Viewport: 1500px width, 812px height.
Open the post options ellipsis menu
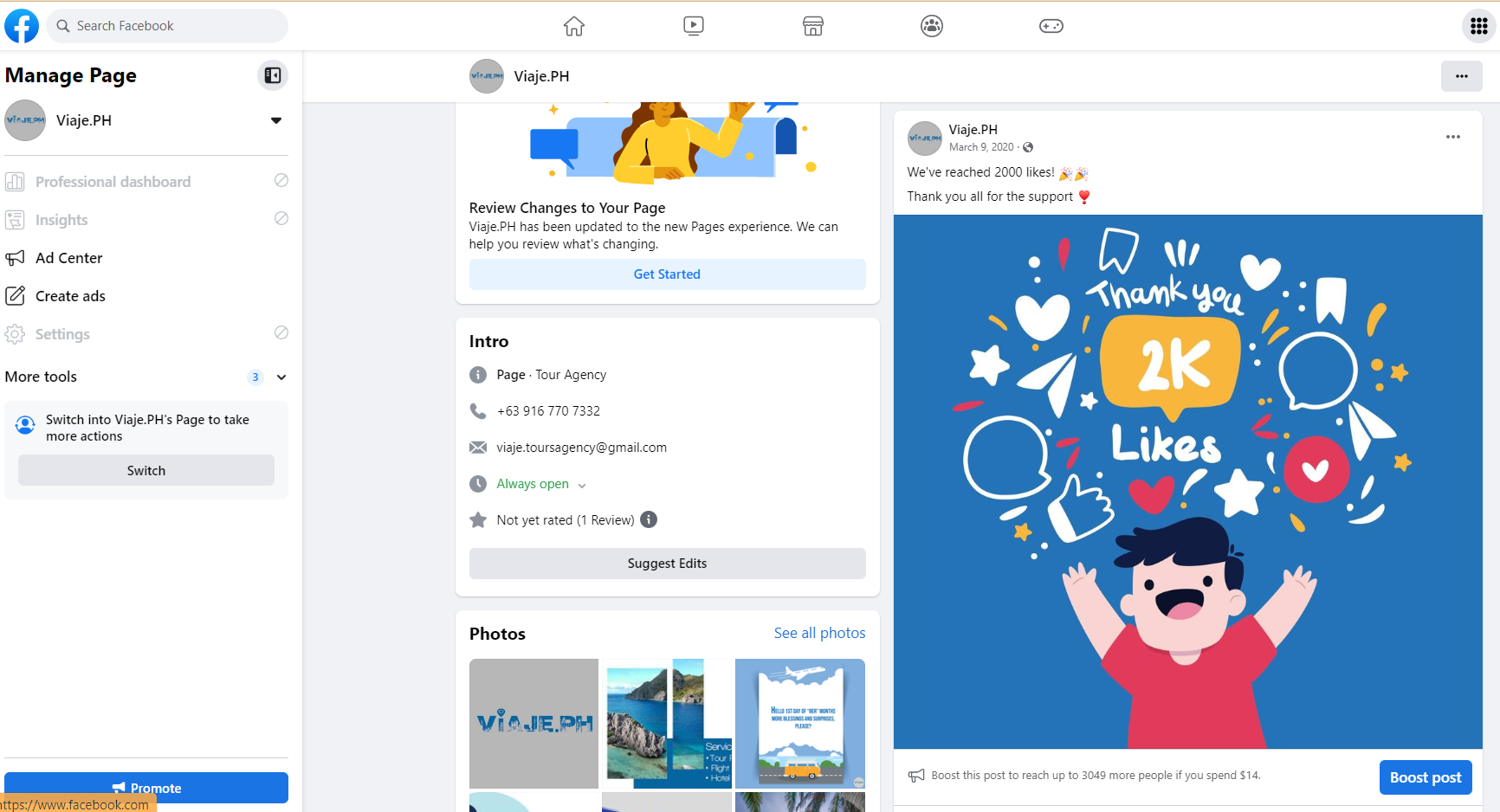(1453, 137)
